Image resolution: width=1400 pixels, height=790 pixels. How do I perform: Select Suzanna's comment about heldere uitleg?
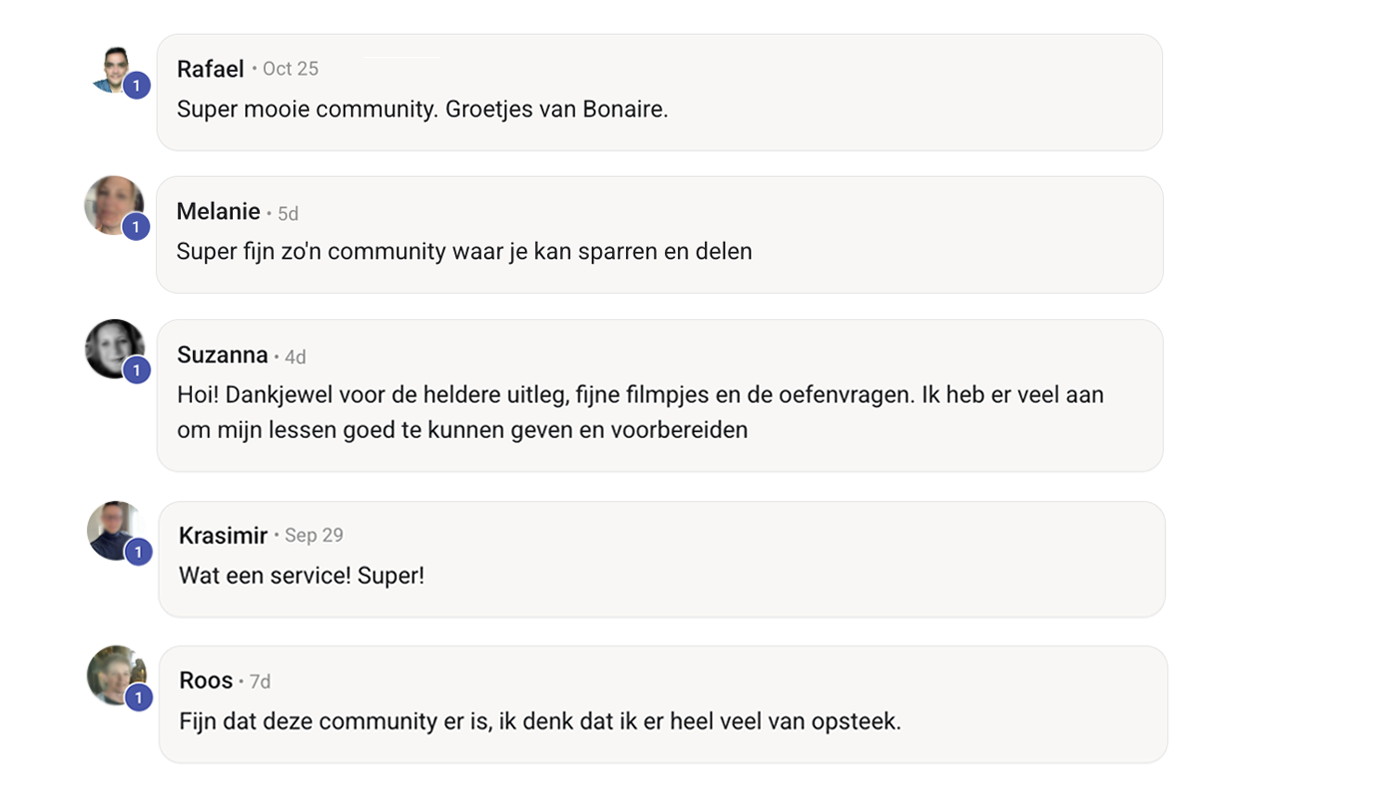640,412
